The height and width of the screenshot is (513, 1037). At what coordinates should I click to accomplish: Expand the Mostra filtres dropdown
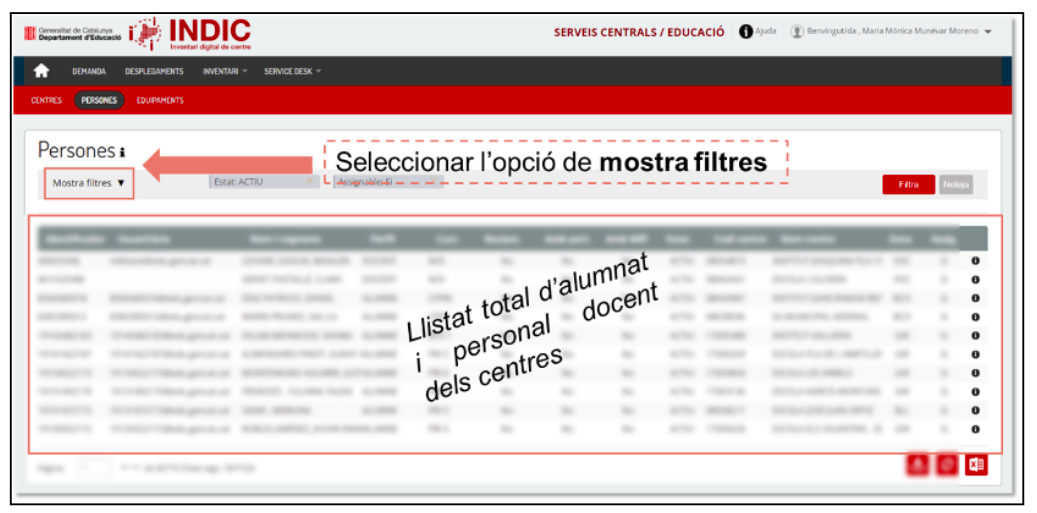pos(89,184)
